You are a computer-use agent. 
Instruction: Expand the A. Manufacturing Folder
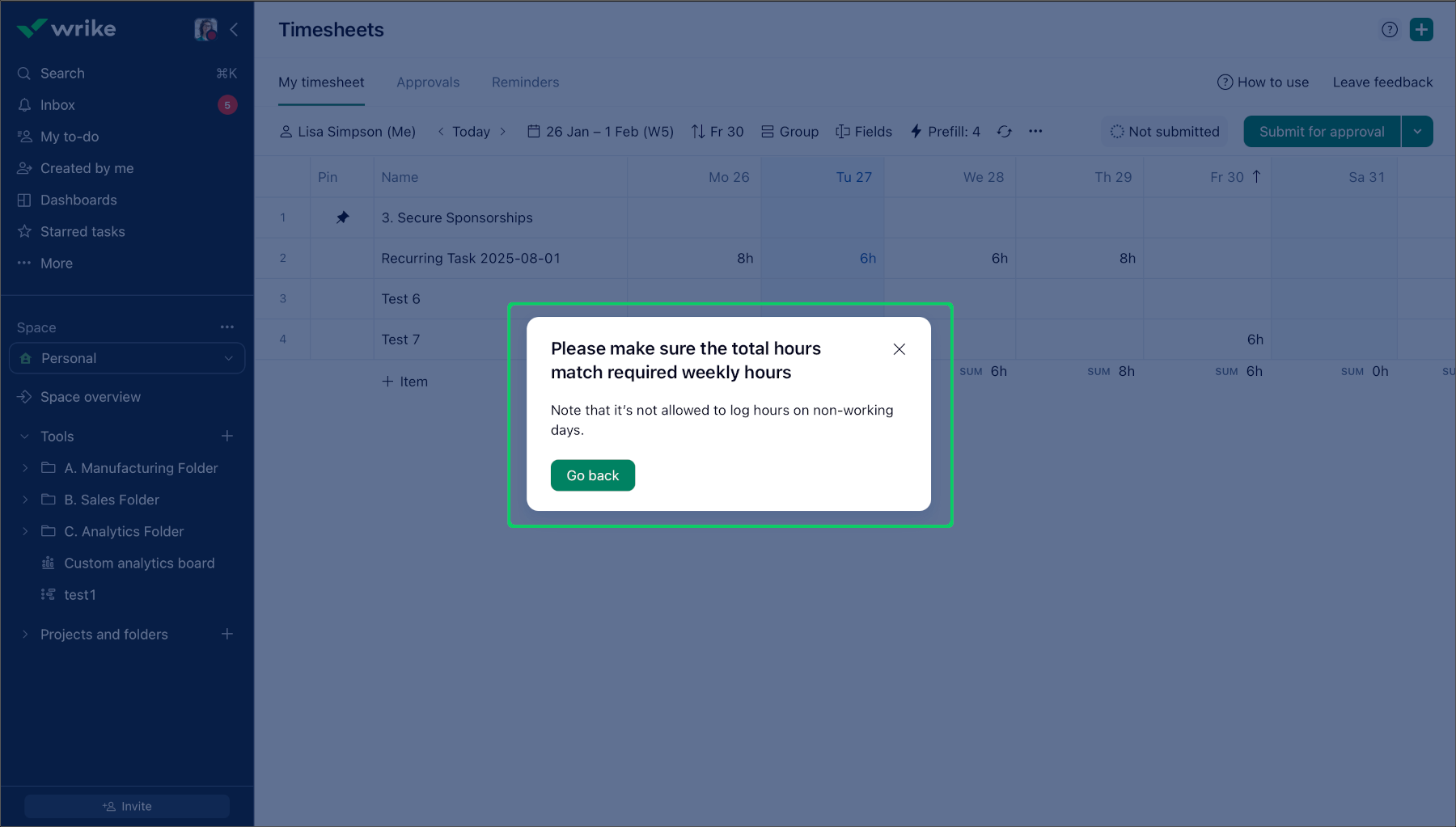click(x=24, y=467)
